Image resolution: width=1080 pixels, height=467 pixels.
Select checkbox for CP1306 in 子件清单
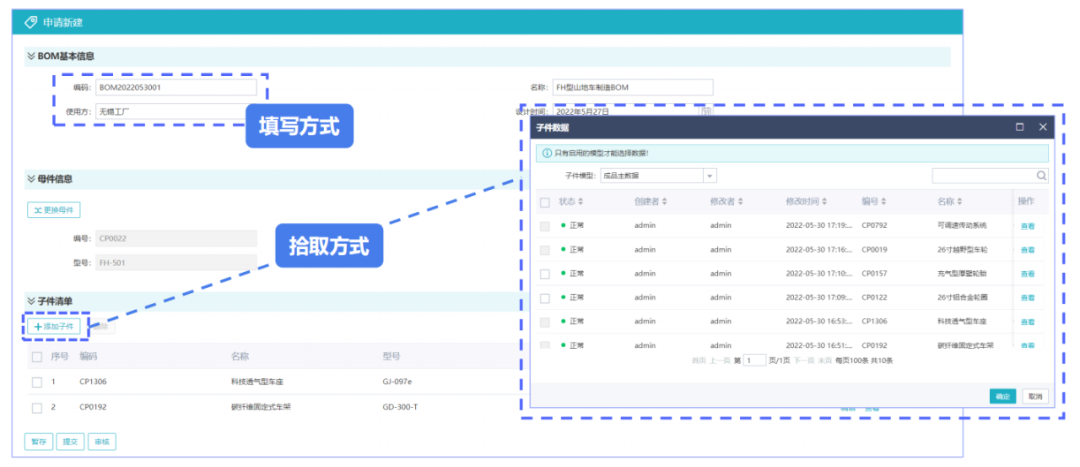point(37,382)
